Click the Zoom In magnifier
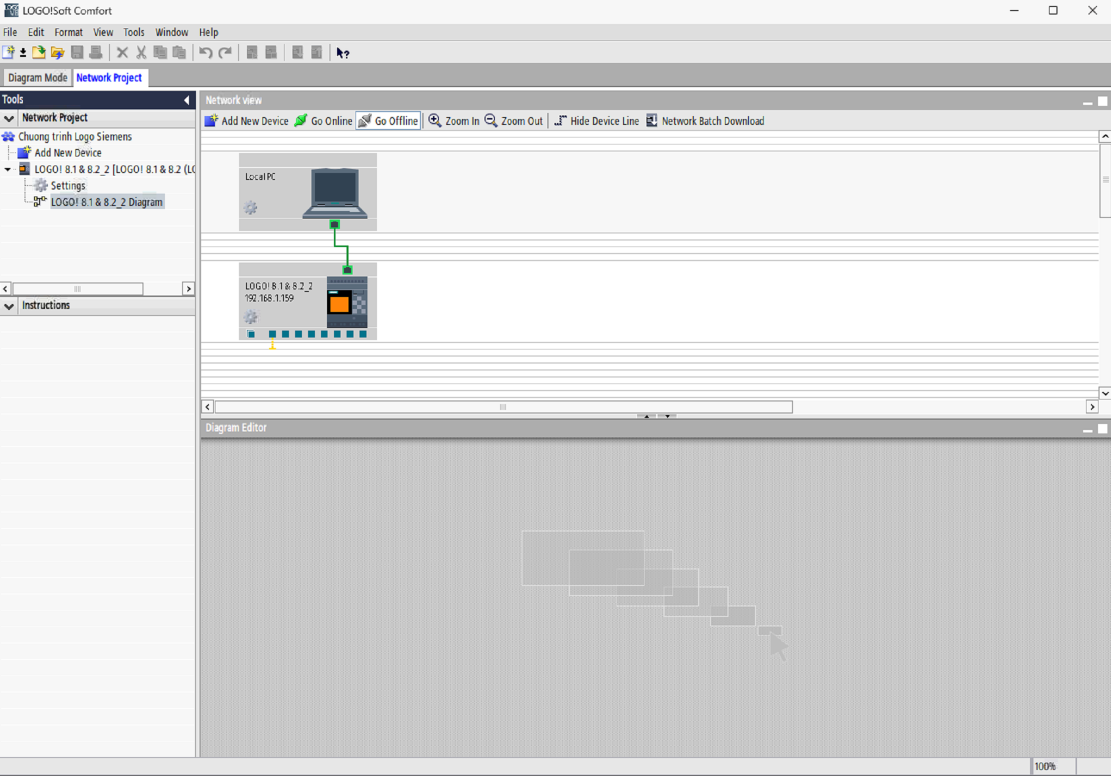Screen dimensions: 1111x776 point(453,121)
